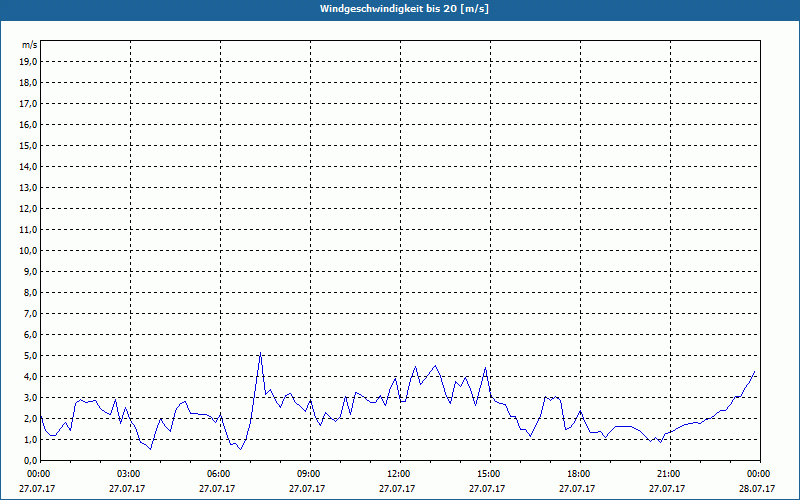Pick the '15:00' x-axis time label

pos(489,474)
